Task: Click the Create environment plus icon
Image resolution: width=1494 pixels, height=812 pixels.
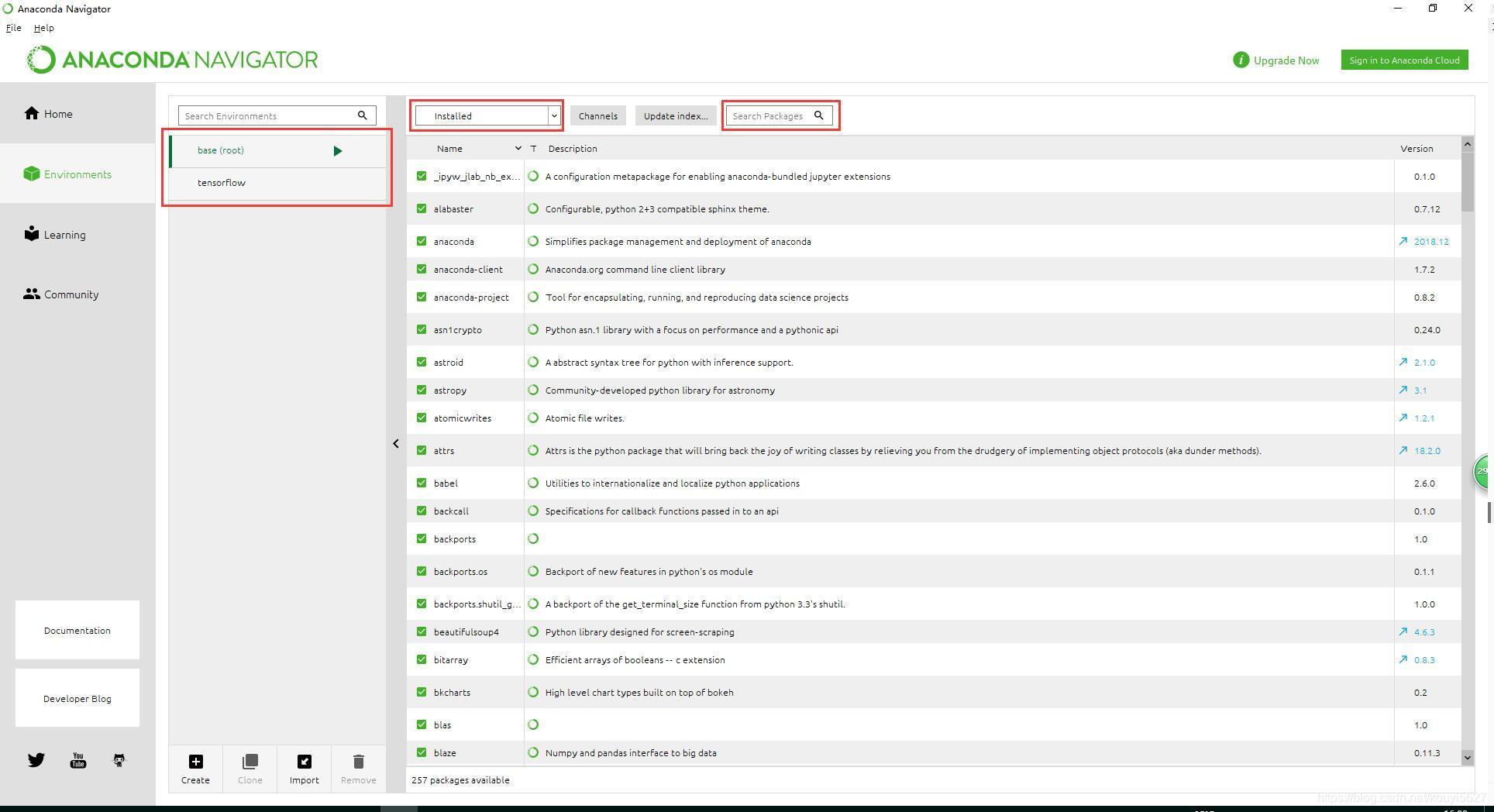Action: [196, 762]
